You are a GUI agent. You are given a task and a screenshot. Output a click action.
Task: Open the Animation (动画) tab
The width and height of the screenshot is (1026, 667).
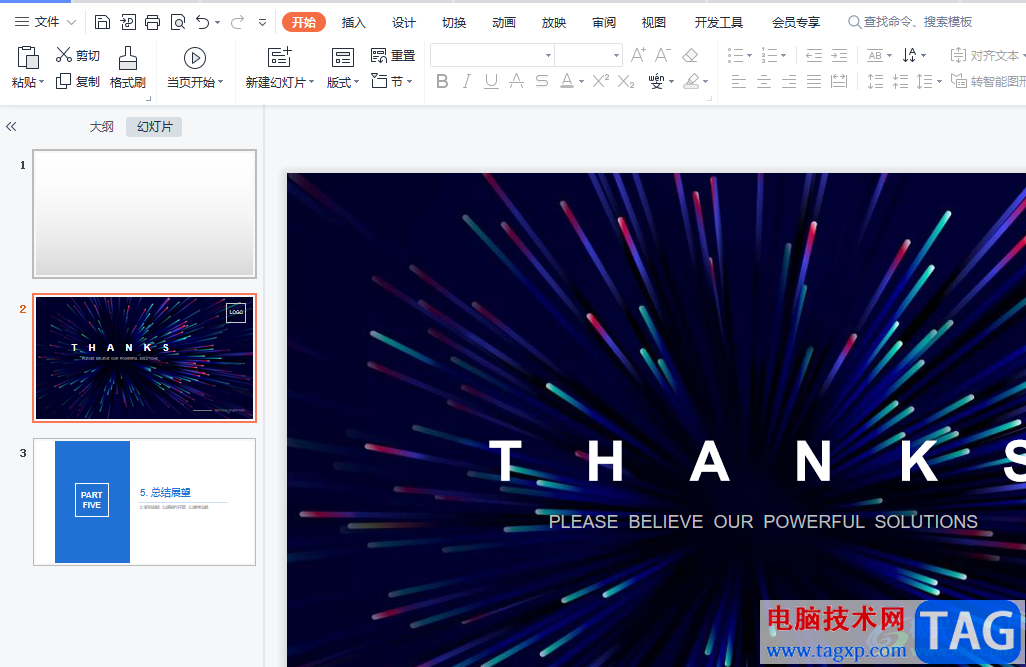click(x=504, y=22)
